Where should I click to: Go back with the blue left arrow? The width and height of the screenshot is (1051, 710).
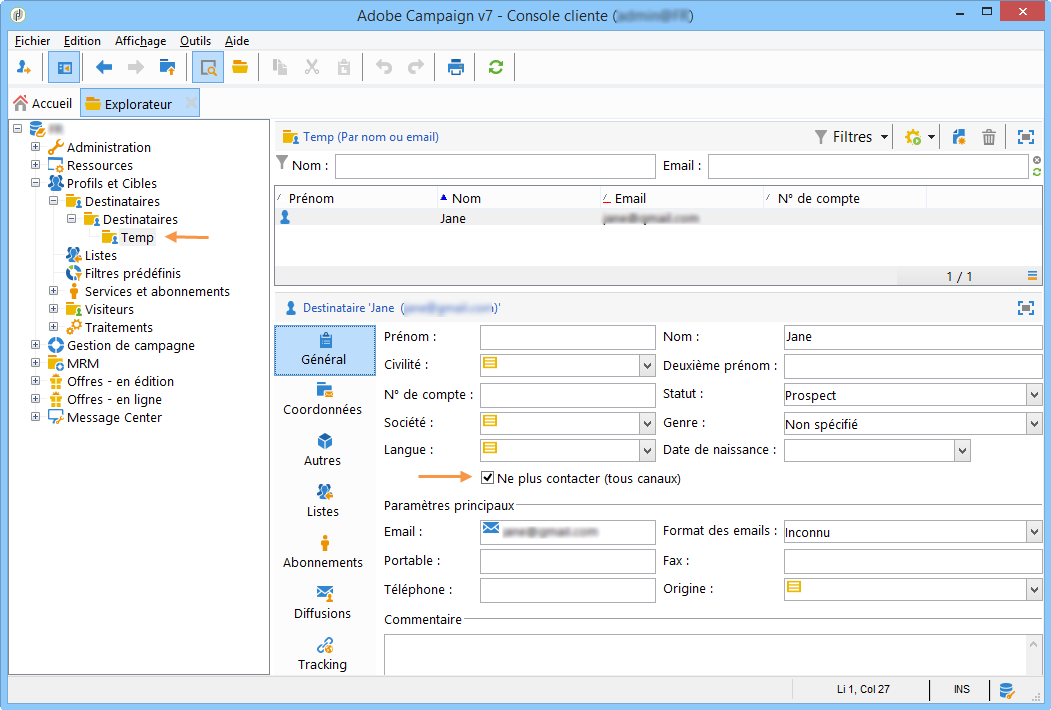pos(104,67)
